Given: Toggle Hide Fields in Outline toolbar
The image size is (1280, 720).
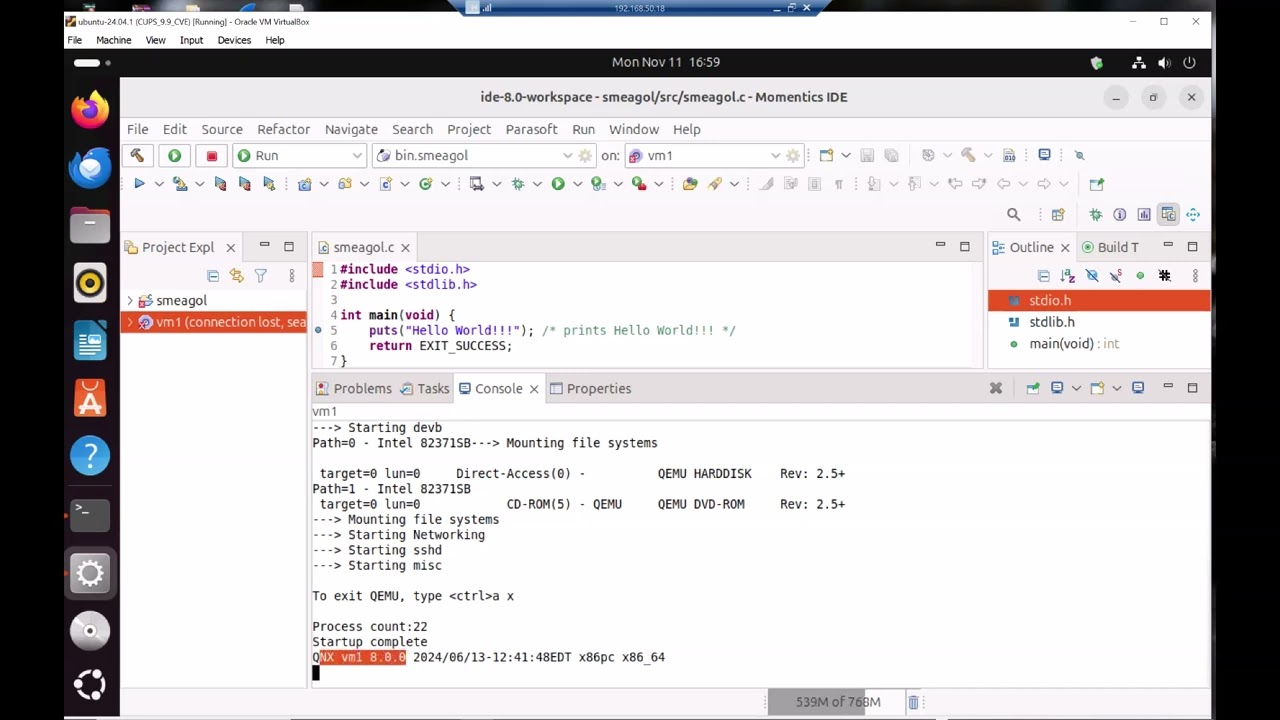Looking at the screenshot, I should 1091,275.
